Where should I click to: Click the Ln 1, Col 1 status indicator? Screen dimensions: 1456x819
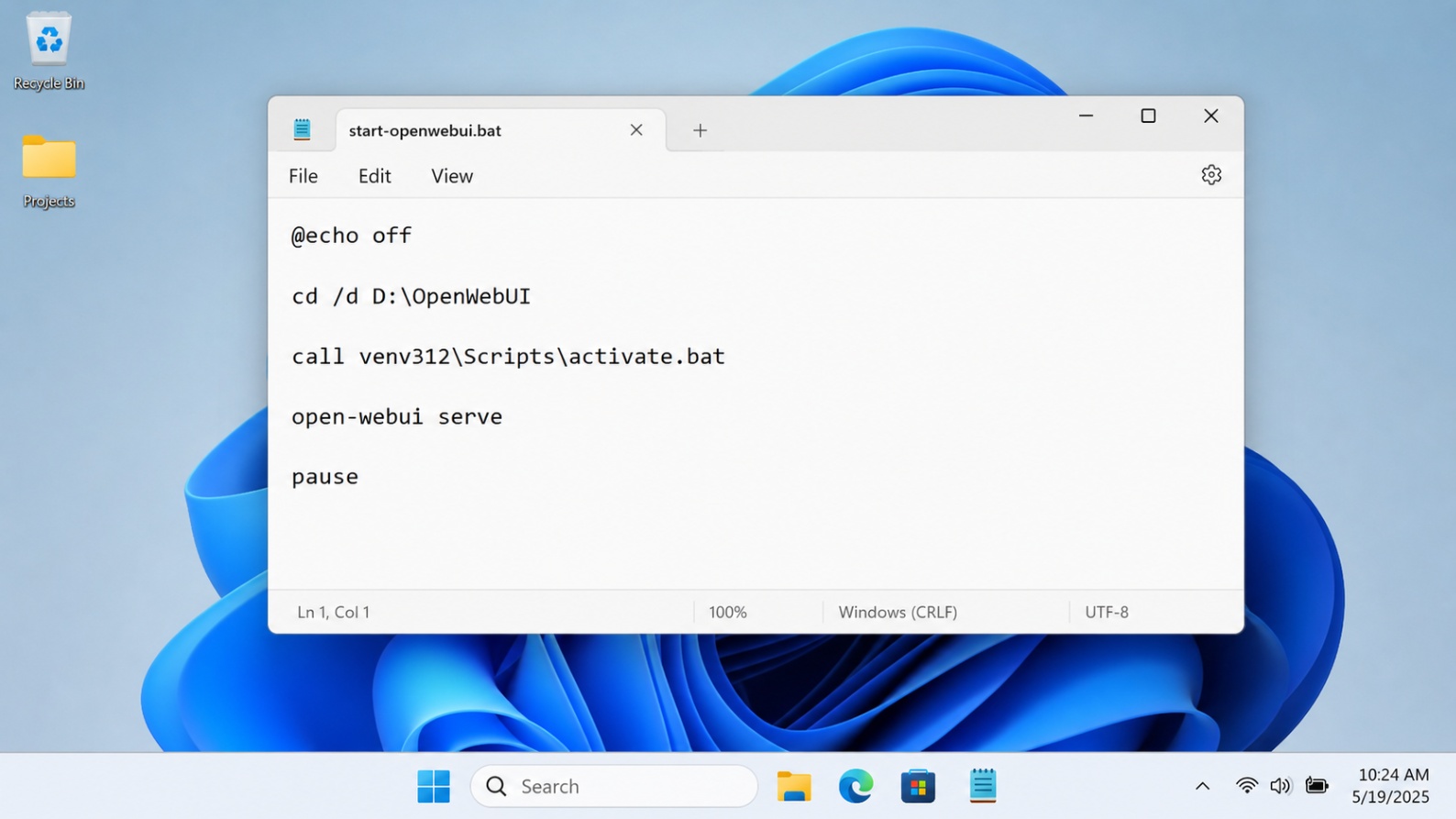pos(334,612)
